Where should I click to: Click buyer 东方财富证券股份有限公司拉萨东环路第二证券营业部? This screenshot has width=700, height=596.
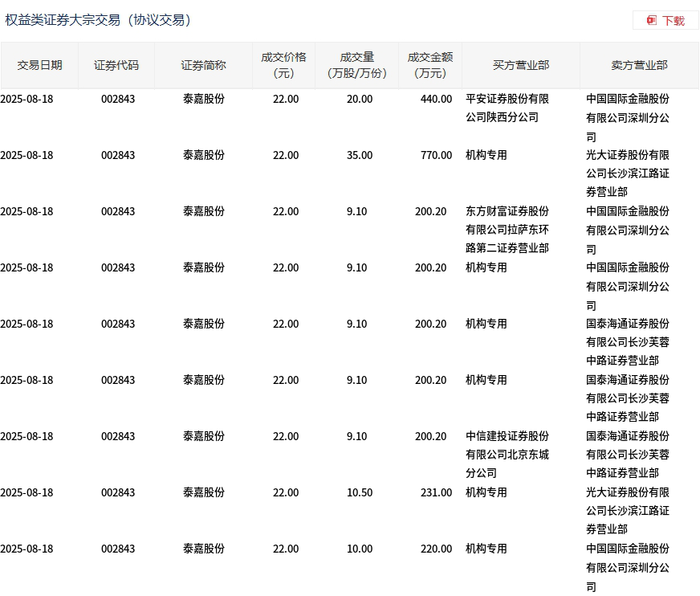[507, 229]
